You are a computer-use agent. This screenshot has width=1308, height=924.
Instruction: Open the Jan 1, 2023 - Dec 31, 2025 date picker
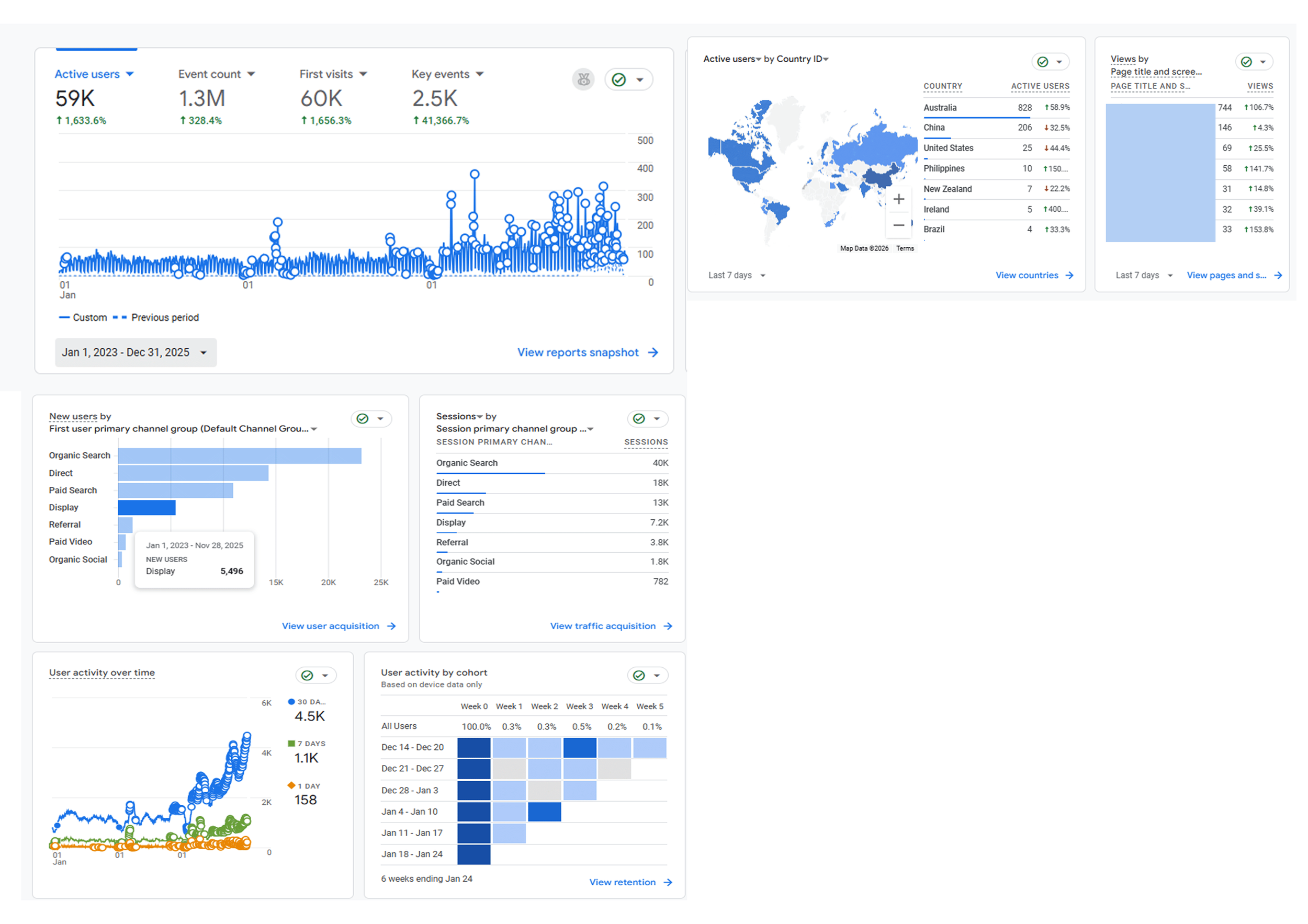136,352
